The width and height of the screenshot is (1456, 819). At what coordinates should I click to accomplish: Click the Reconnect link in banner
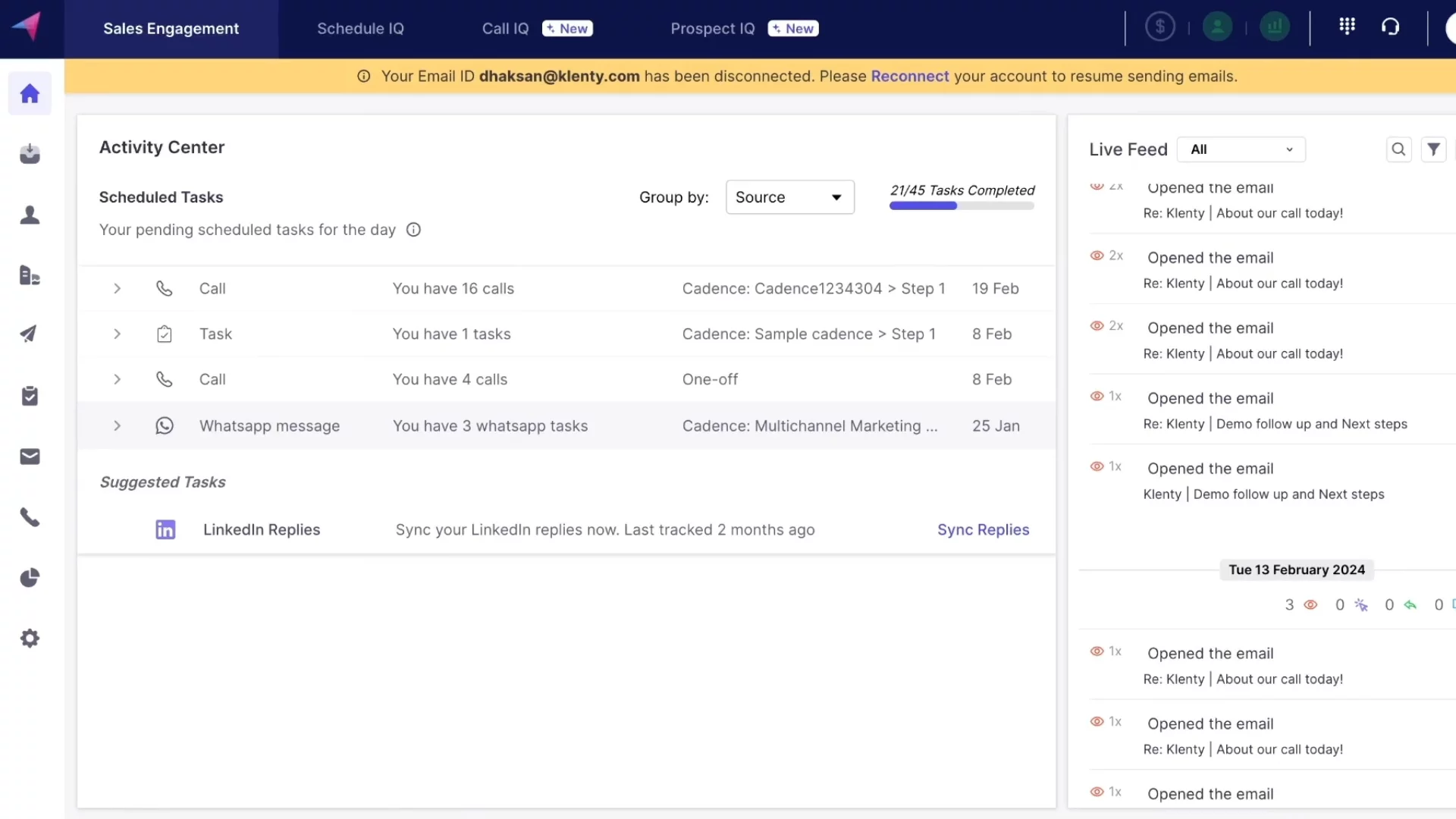pyautogui.click(x=909, y=77)
